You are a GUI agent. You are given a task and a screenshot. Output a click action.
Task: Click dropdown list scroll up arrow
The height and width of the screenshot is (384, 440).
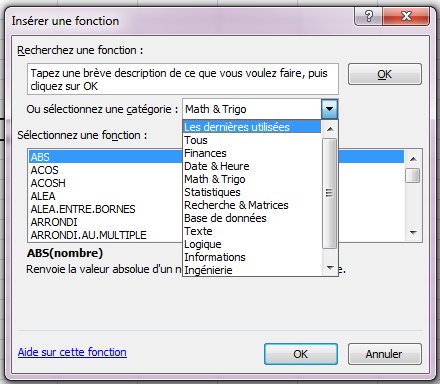tap(330, 129)
